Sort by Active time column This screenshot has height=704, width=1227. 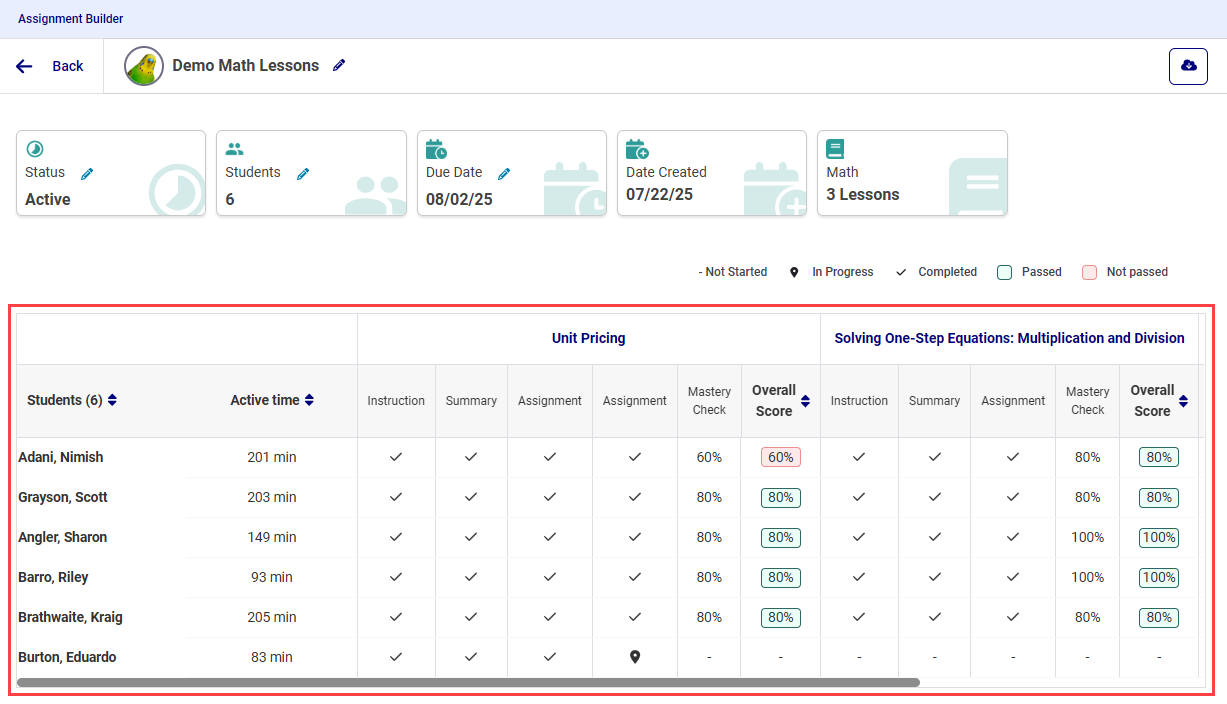(x=310, y=400)
